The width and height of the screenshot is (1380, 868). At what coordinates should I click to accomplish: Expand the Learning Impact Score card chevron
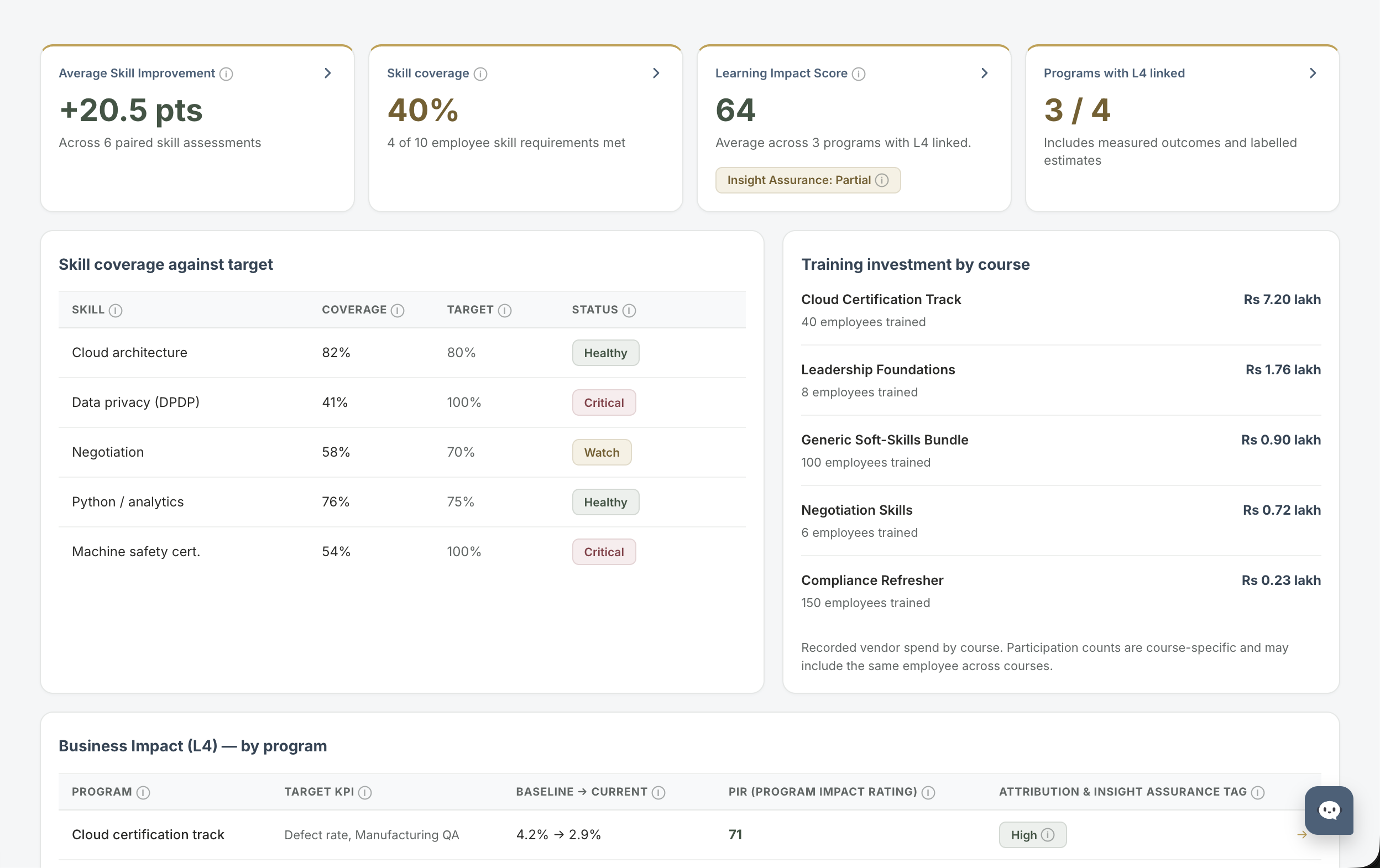coord(985,74)
